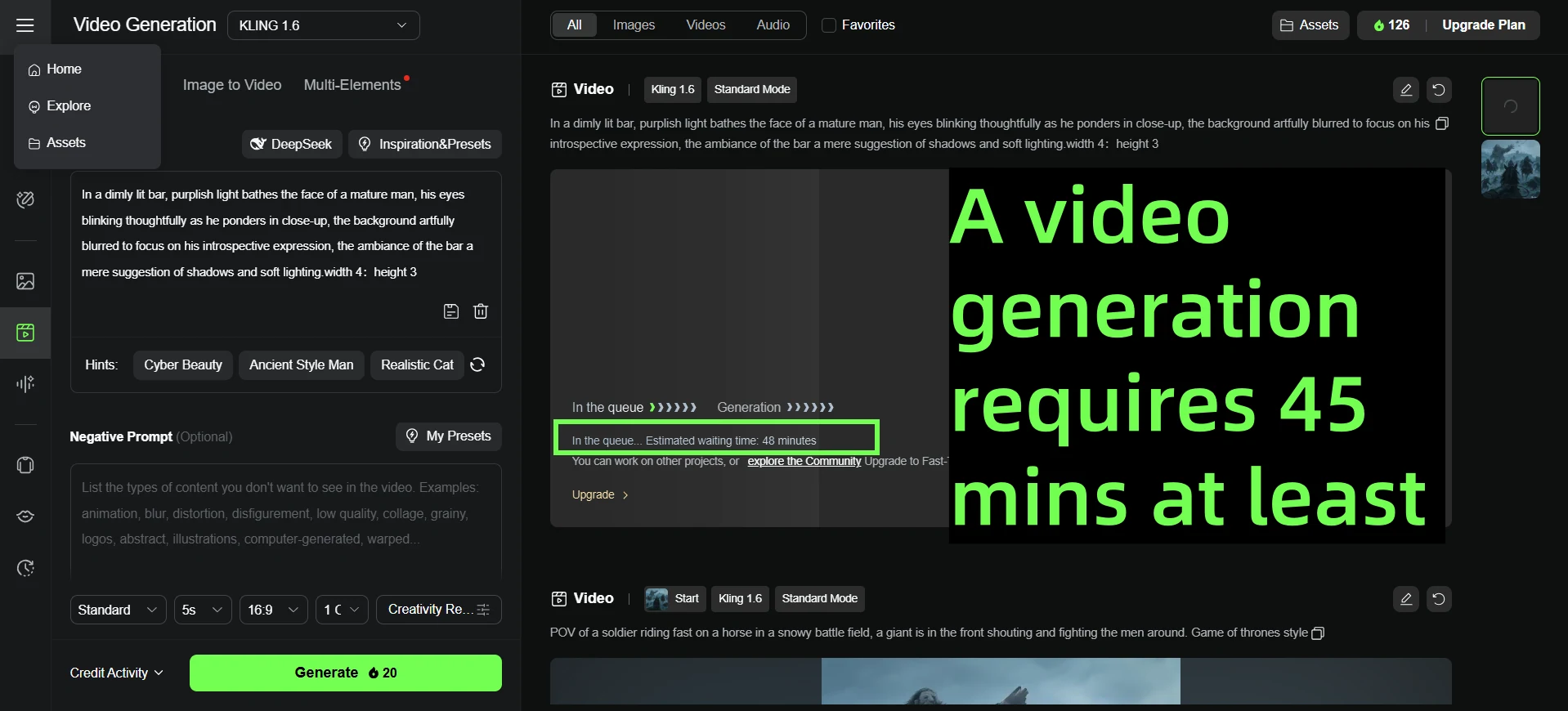1568x711 pixels.
Task: Select the Videos filter tab
Action: click(706, 25)
